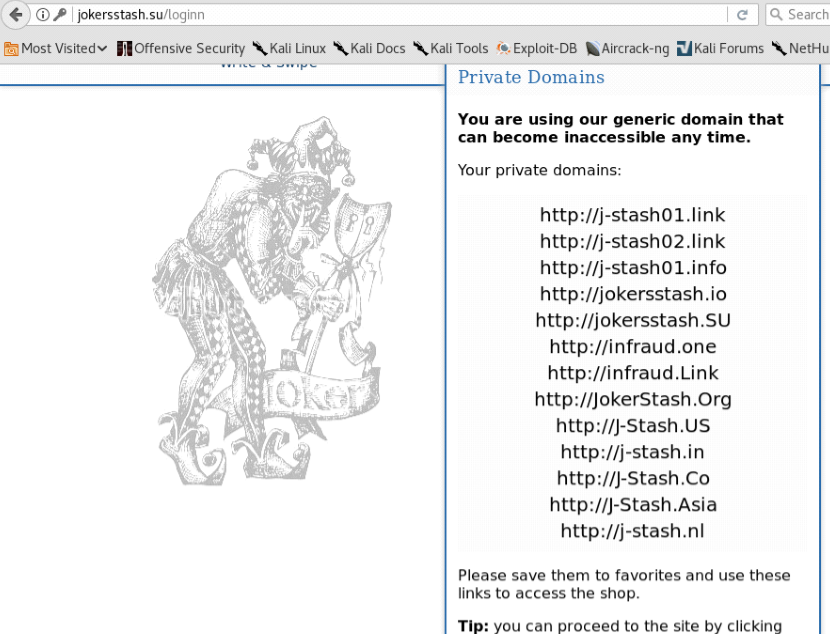Click the joker jester illustration
The width and height of the screenshot is (830, 638).
(272, 301)
